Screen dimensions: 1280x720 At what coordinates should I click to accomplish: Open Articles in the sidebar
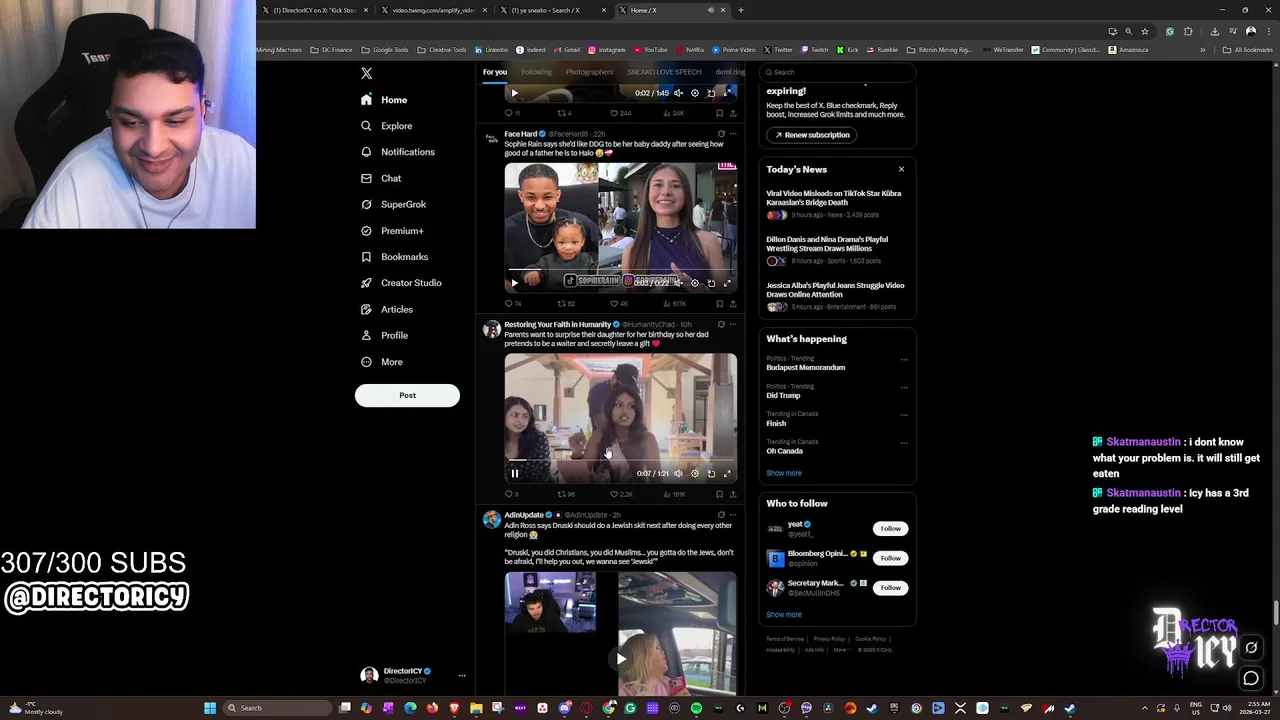pyautogui.click(x=386, y=309)
